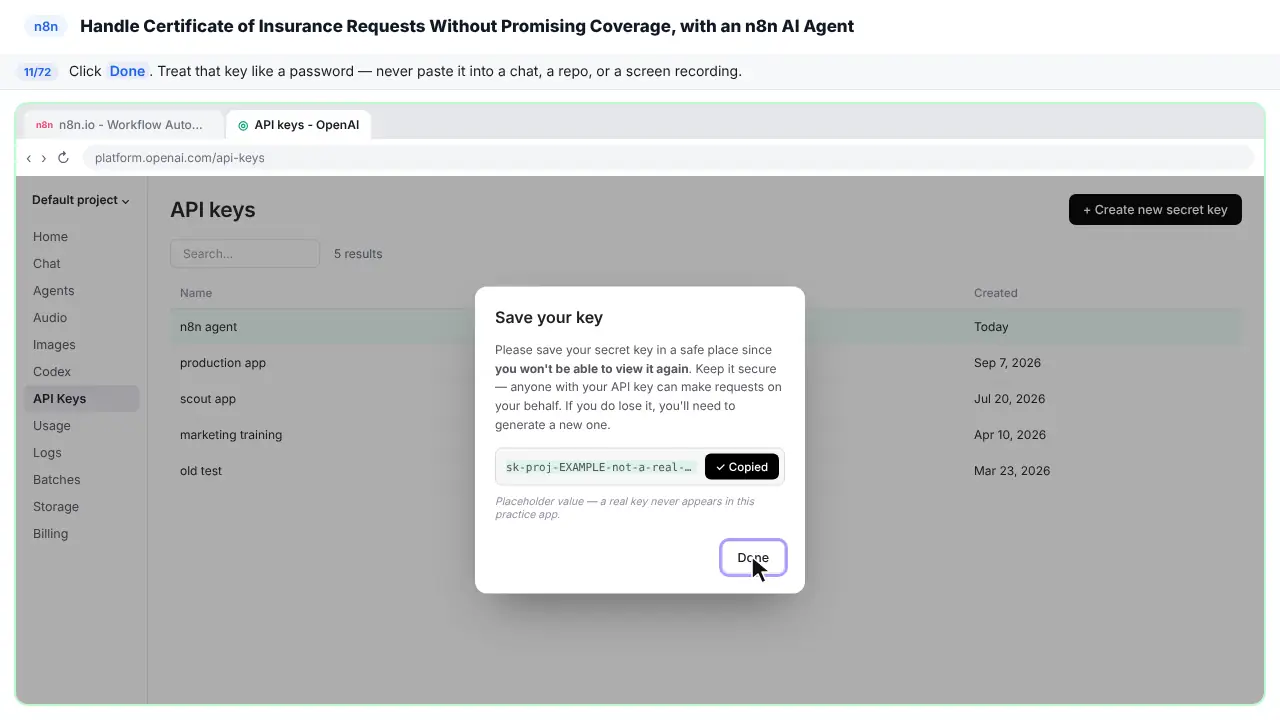
Task: Select Agents in the sidebar menu
Action: pos(54,291)
